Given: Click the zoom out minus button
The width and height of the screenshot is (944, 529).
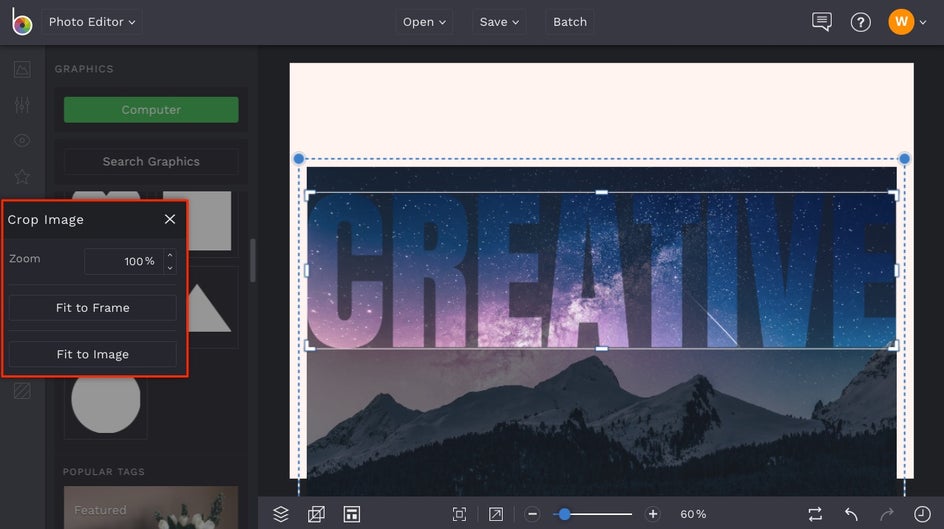Looking at the screenshot, I should click(532, 514).
